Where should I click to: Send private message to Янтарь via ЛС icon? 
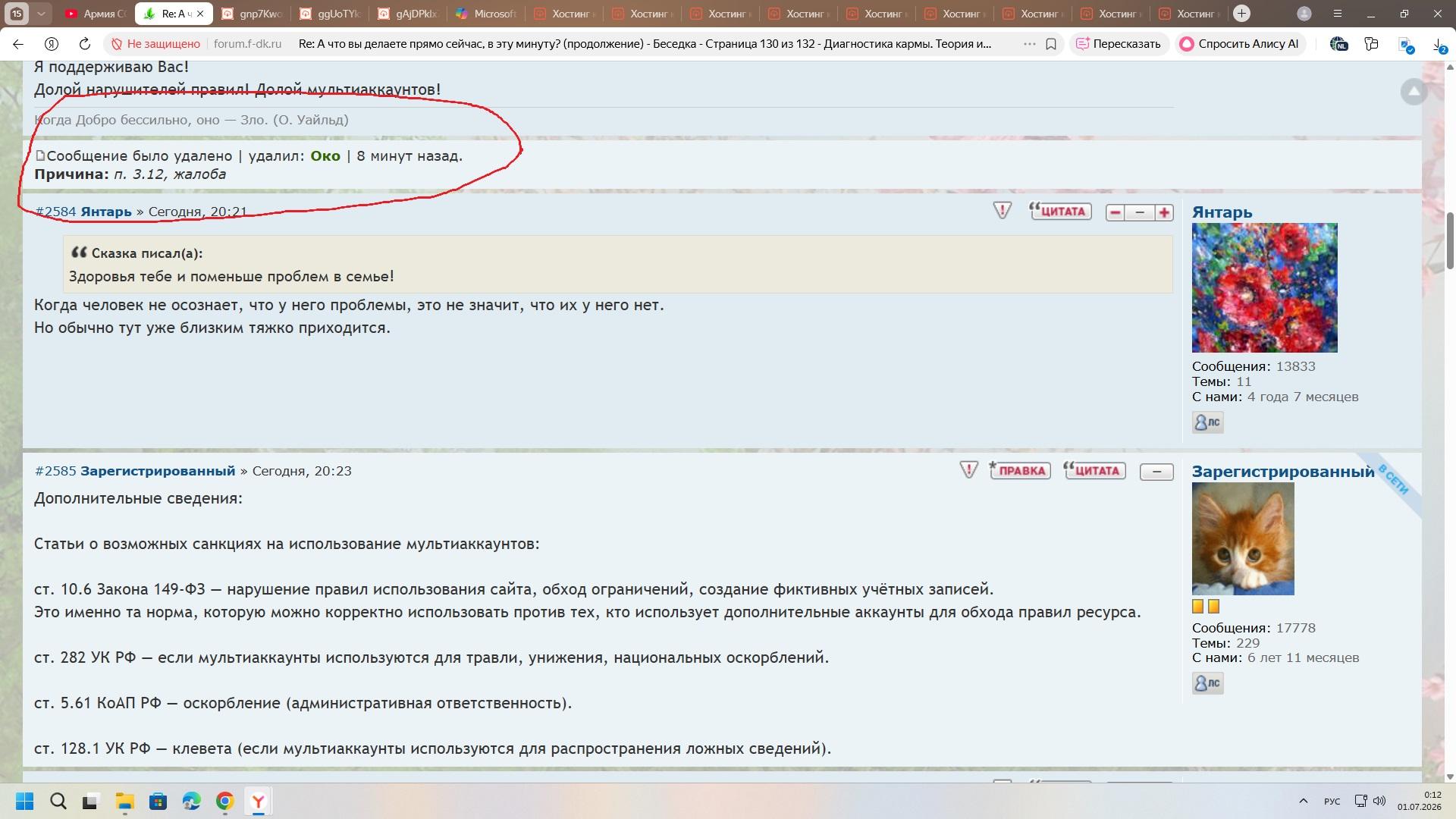click(1207, 422)
